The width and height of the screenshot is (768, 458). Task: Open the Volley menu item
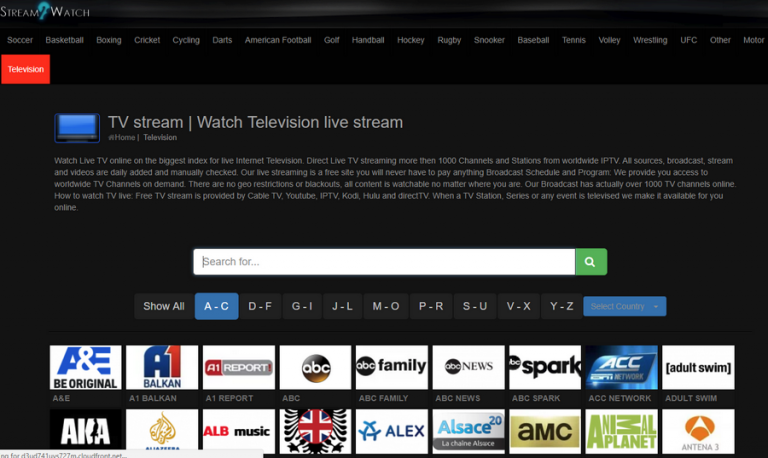pos(609,40)
